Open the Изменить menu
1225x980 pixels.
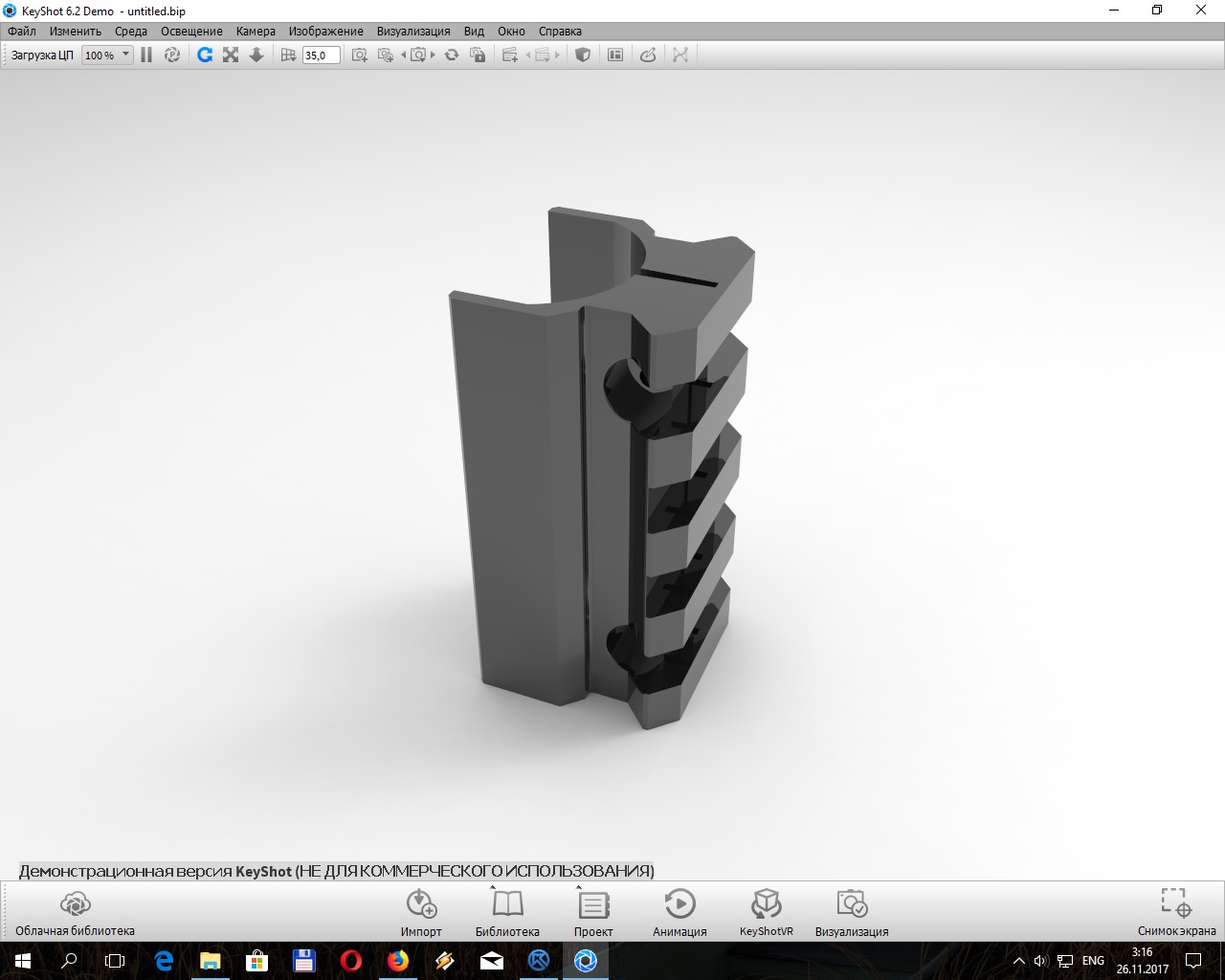coord(76,32)
